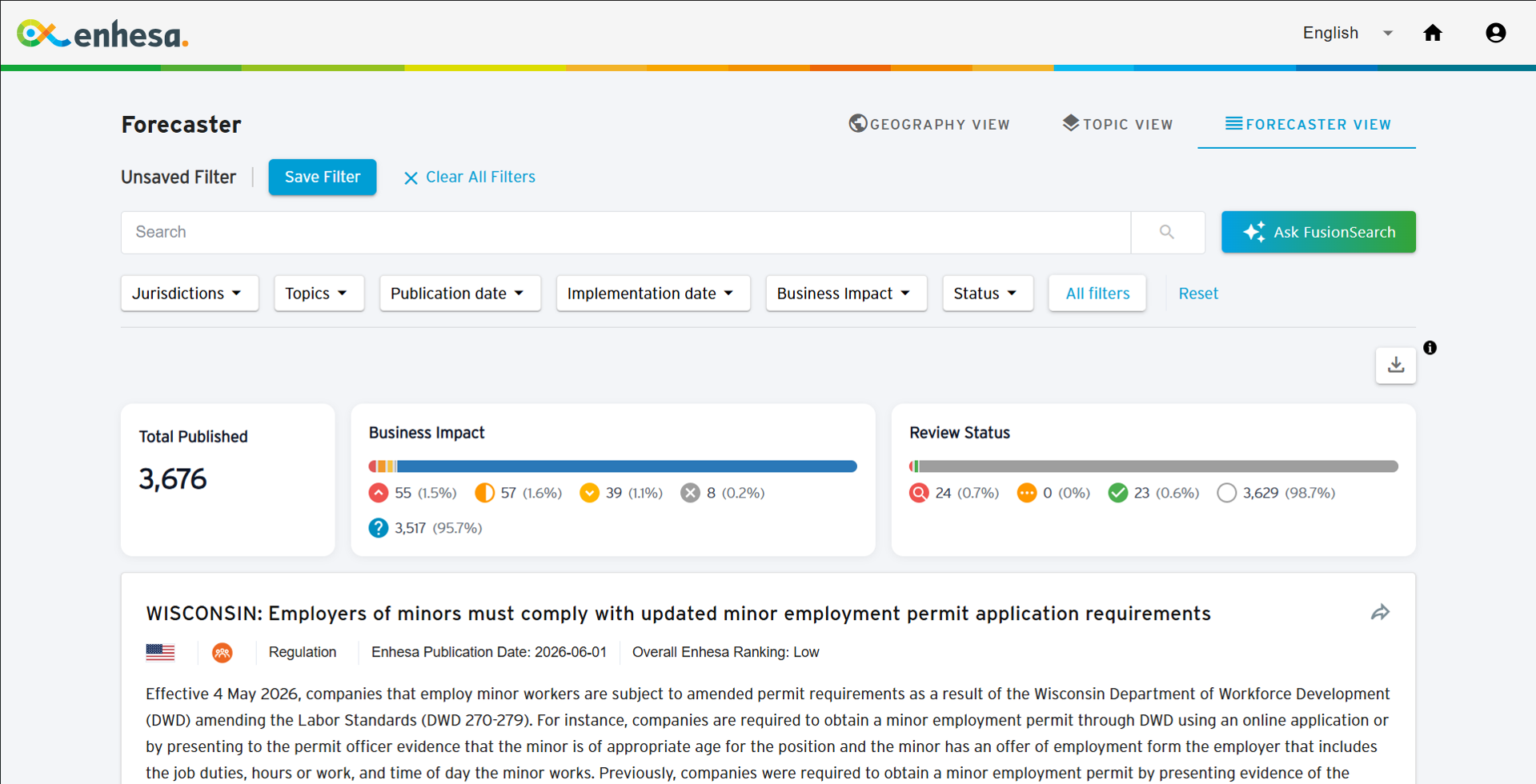Switch to Geography View tab
1536x784 pixels.
click(929, 124)
